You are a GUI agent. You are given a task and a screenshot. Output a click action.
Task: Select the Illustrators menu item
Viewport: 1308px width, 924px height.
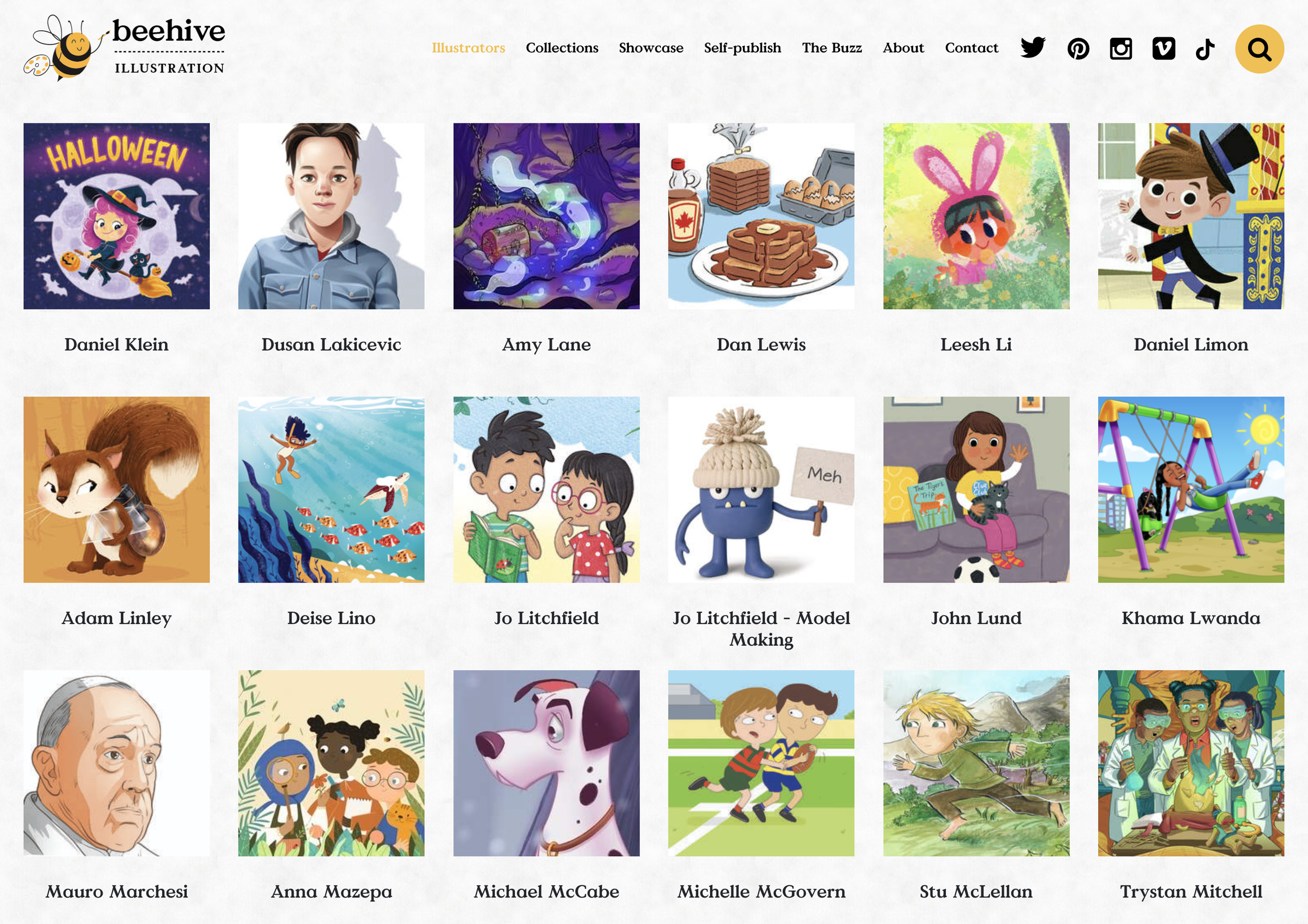tap(468, 48)
